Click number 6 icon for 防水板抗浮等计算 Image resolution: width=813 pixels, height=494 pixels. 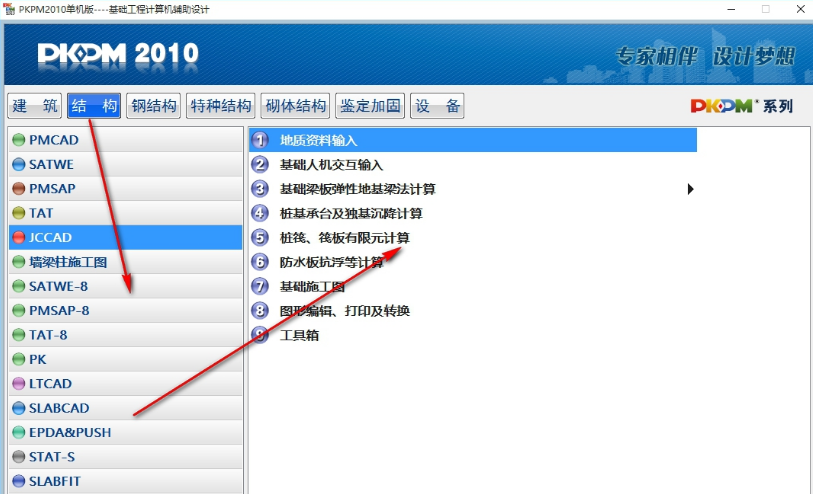click(x=260, y=262)
